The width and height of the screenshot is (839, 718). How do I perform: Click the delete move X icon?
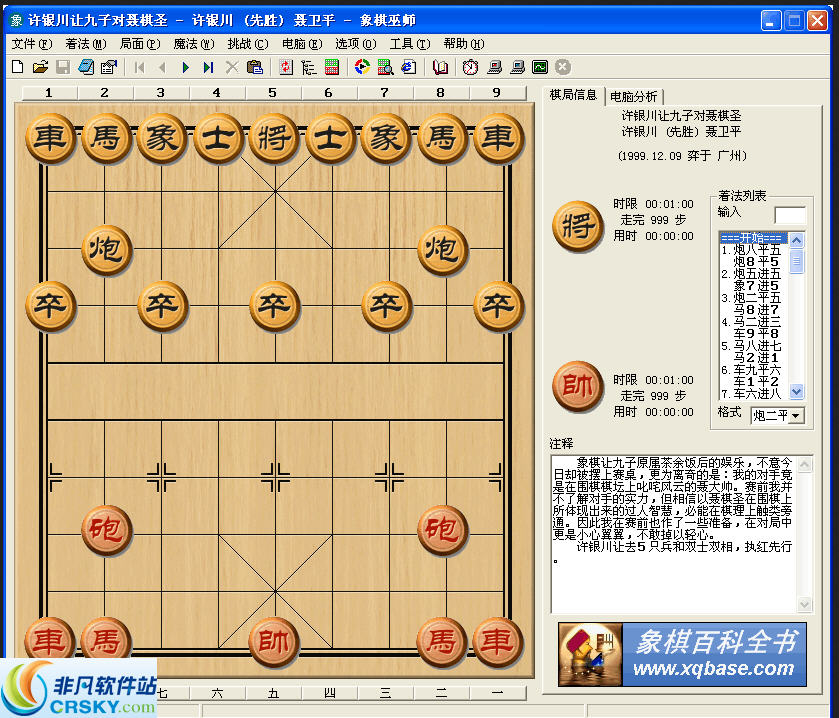point(232,67)
